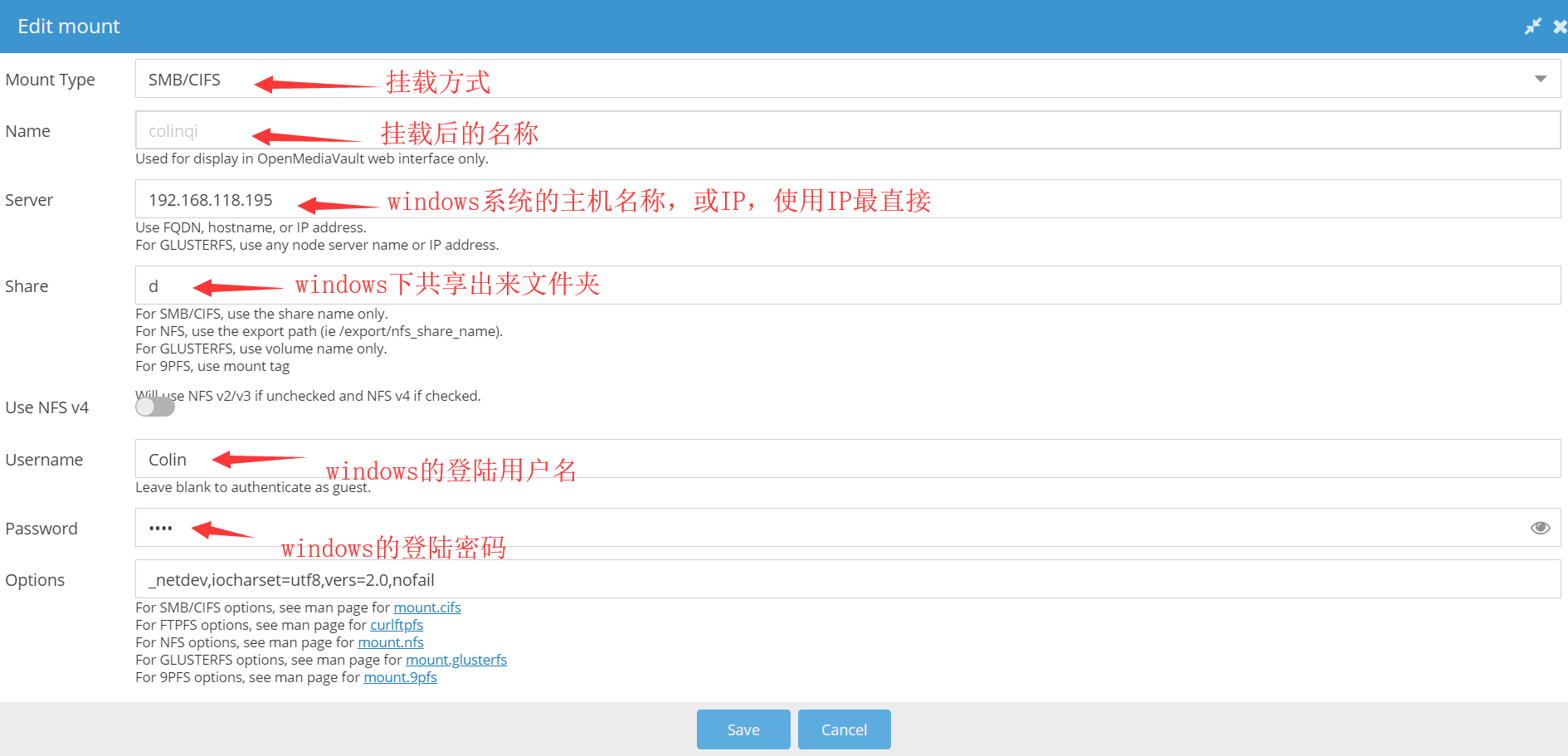
Task: Open the mount.cifs man page link
Action: (x=427, y=607)
